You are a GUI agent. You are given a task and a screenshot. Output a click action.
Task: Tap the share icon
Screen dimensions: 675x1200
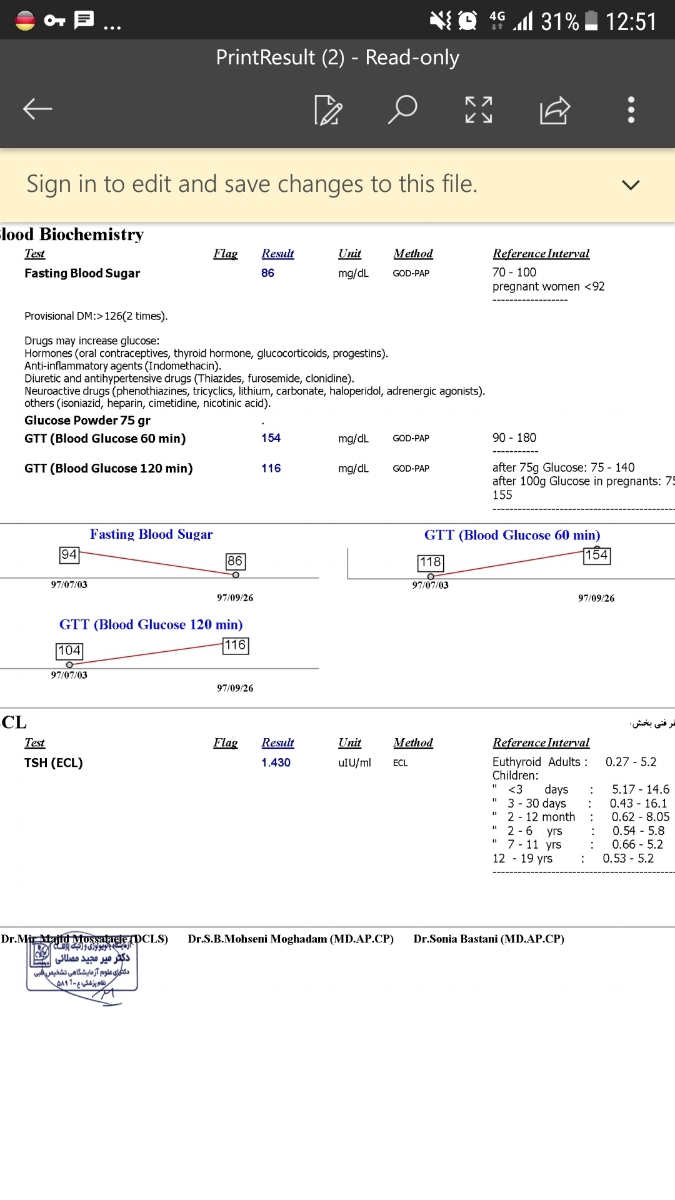(554, 110)
